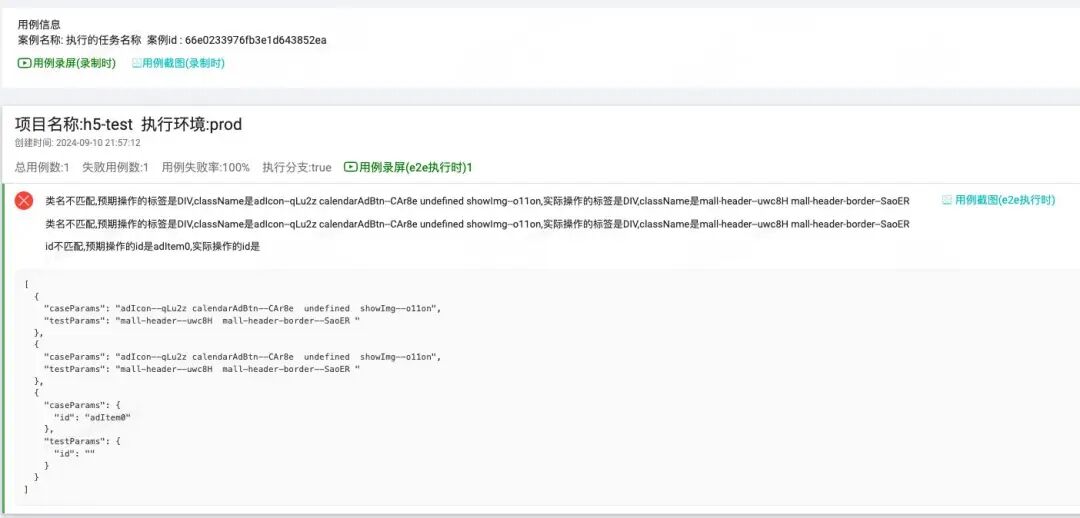Image resolution: width=1080 pixels, height=518 pixels.
Task: Click 项目名称:h5-test title
Action: 74,125
